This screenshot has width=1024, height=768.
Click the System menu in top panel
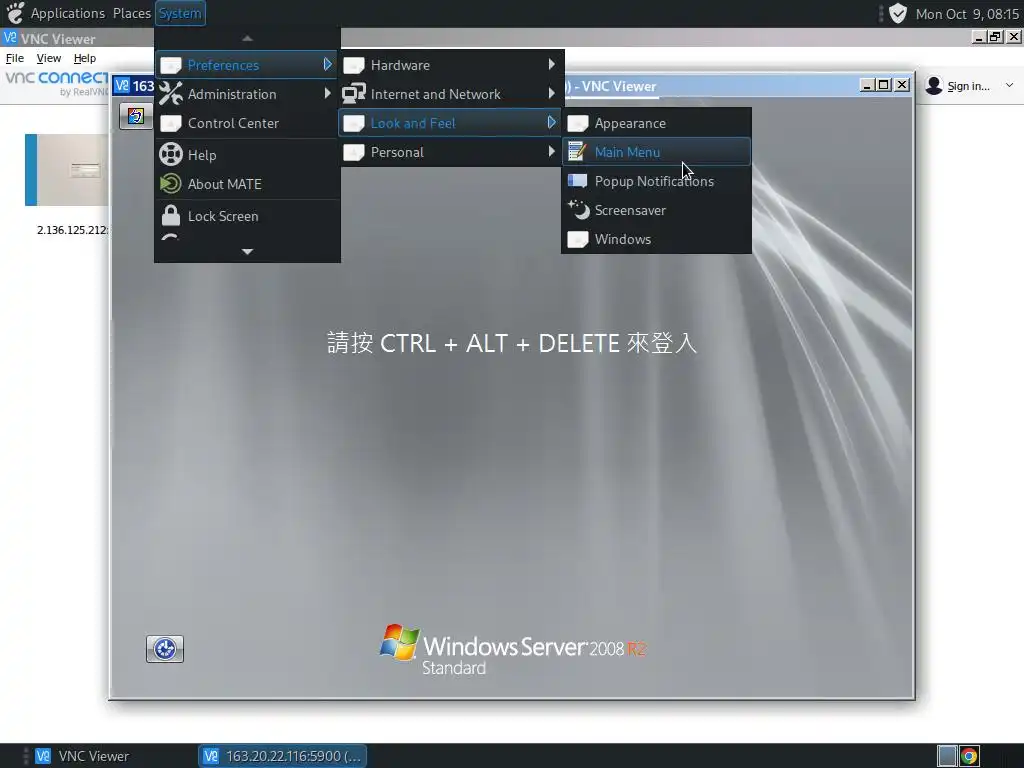click(180, 13)
